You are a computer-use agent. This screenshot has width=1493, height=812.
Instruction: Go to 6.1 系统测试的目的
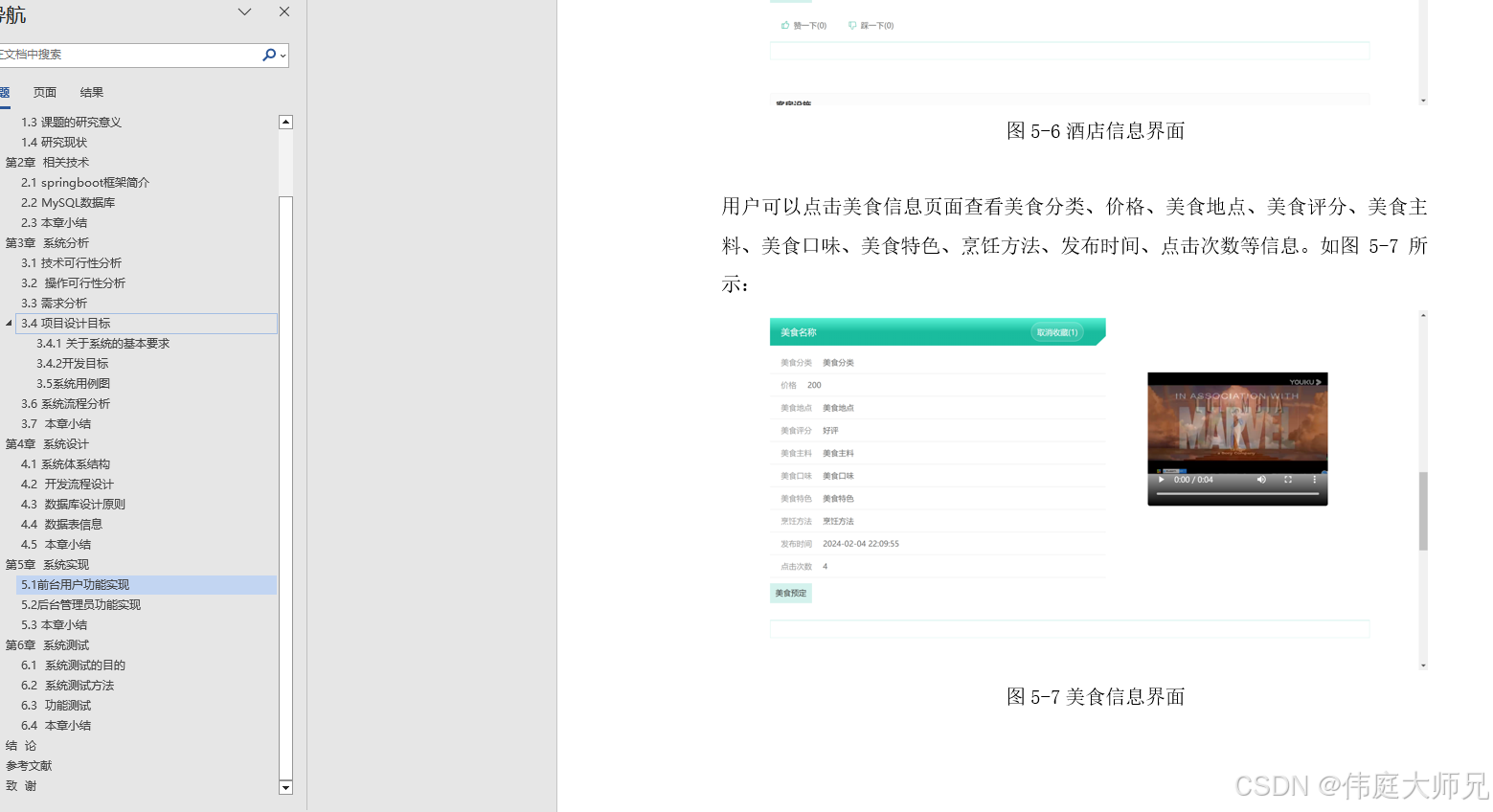[x=74, y=665]
